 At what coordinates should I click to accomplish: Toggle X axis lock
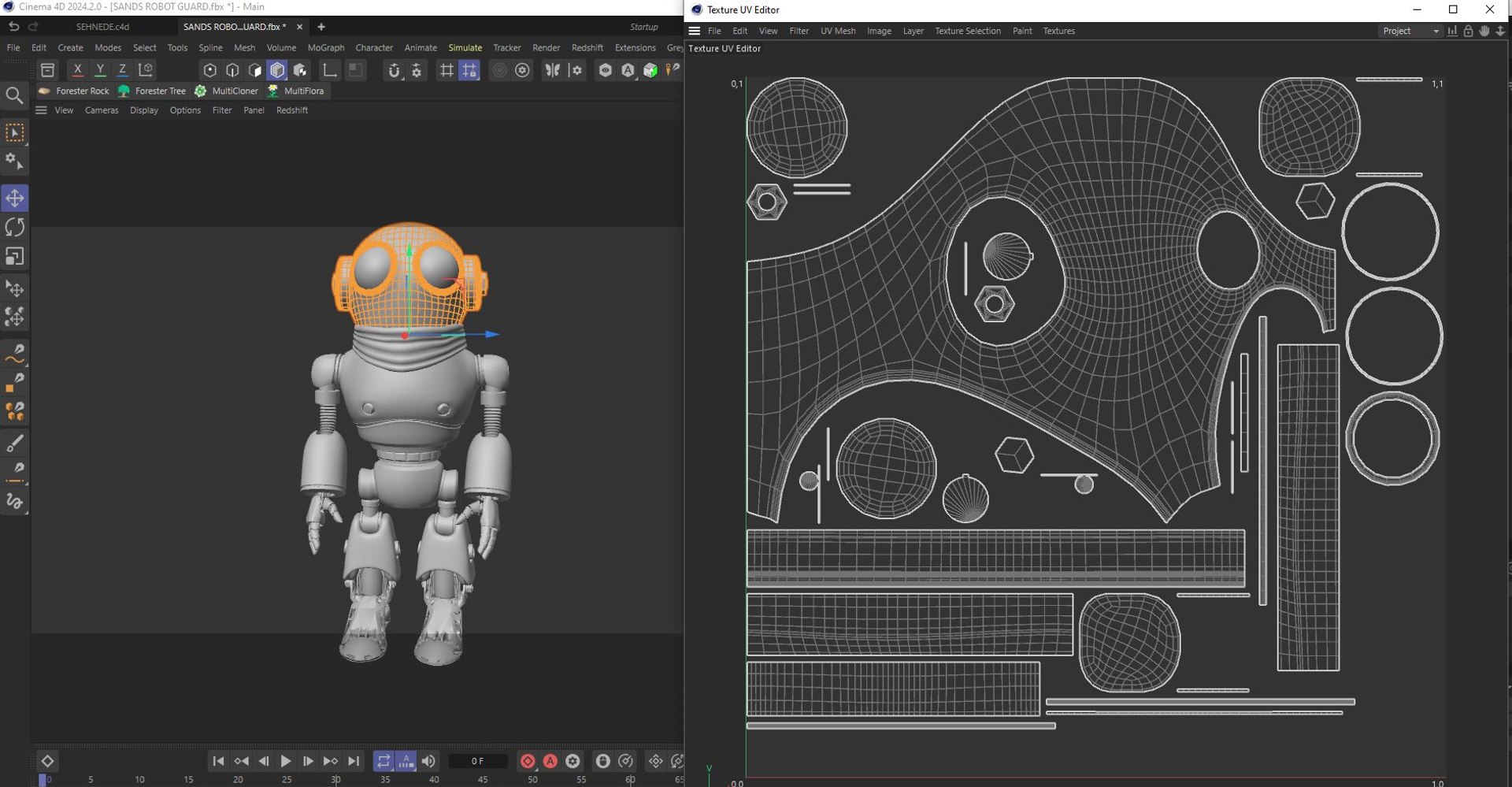pyautogui.click(x=77, y=70)
